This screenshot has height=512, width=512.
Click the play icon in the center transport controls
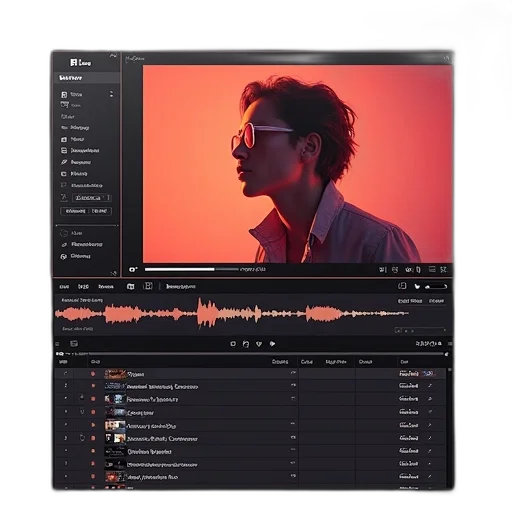(x=272, y=344)
